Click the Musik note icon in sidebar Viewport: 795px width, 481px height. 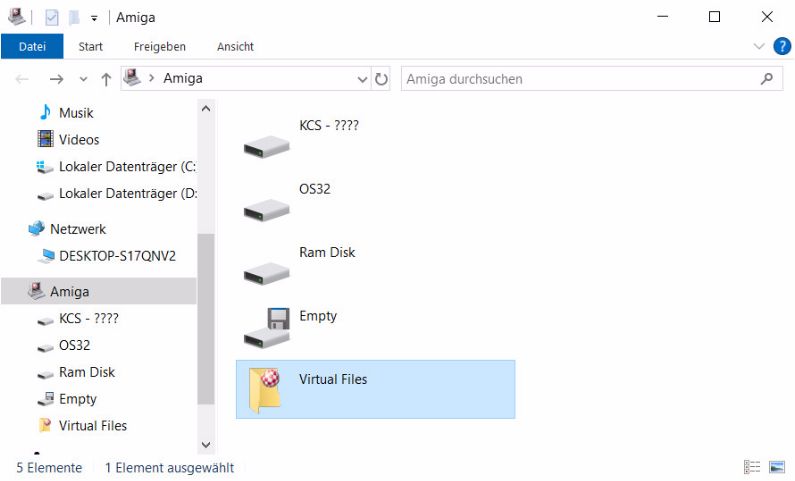45,112
